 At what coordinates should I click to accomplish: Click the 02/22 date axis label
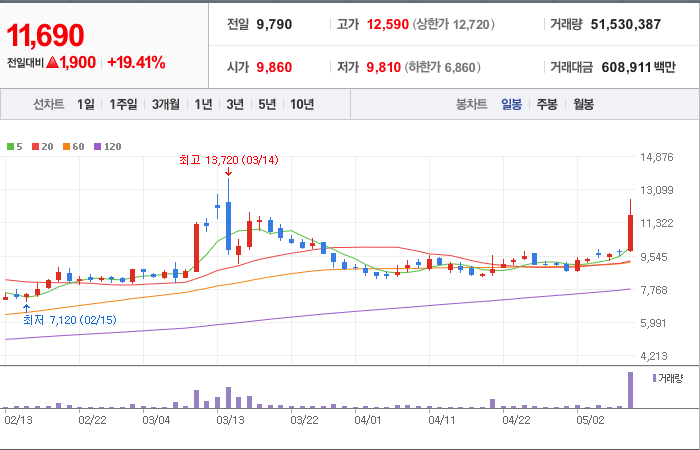pos(92,420)
